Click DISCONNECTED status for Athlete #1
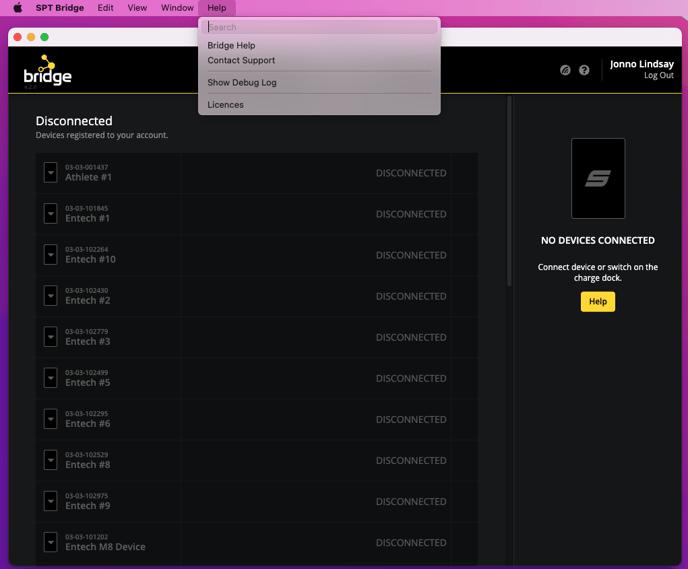Screen dimensions: 688x569 pos(411,173)
